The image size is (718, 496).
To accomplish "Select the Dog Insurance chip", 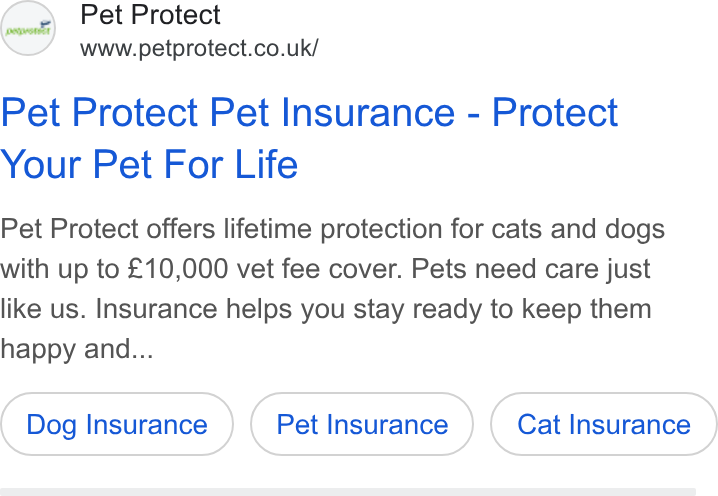I will (117, 424).
